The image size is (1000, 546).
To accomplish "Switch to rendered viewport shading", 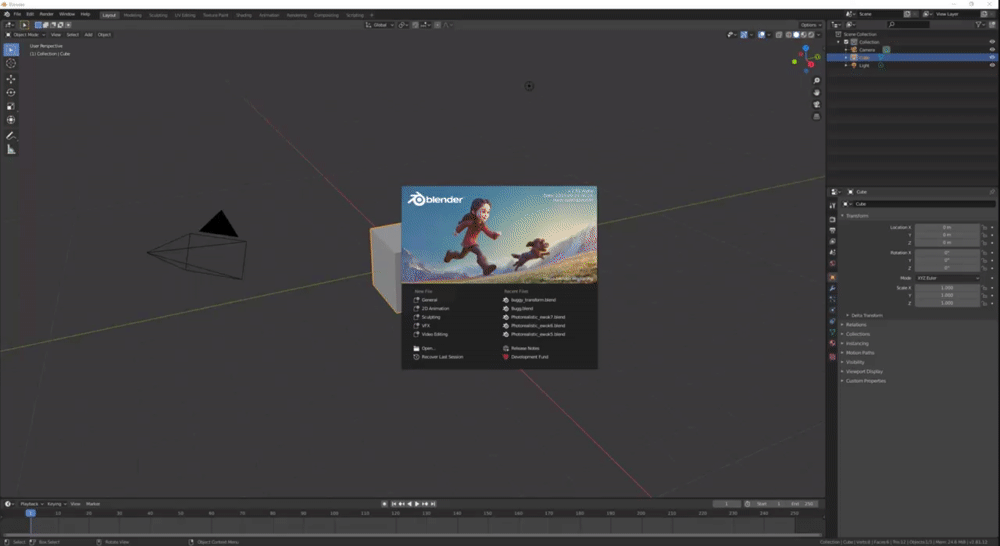I will [811, 34].
